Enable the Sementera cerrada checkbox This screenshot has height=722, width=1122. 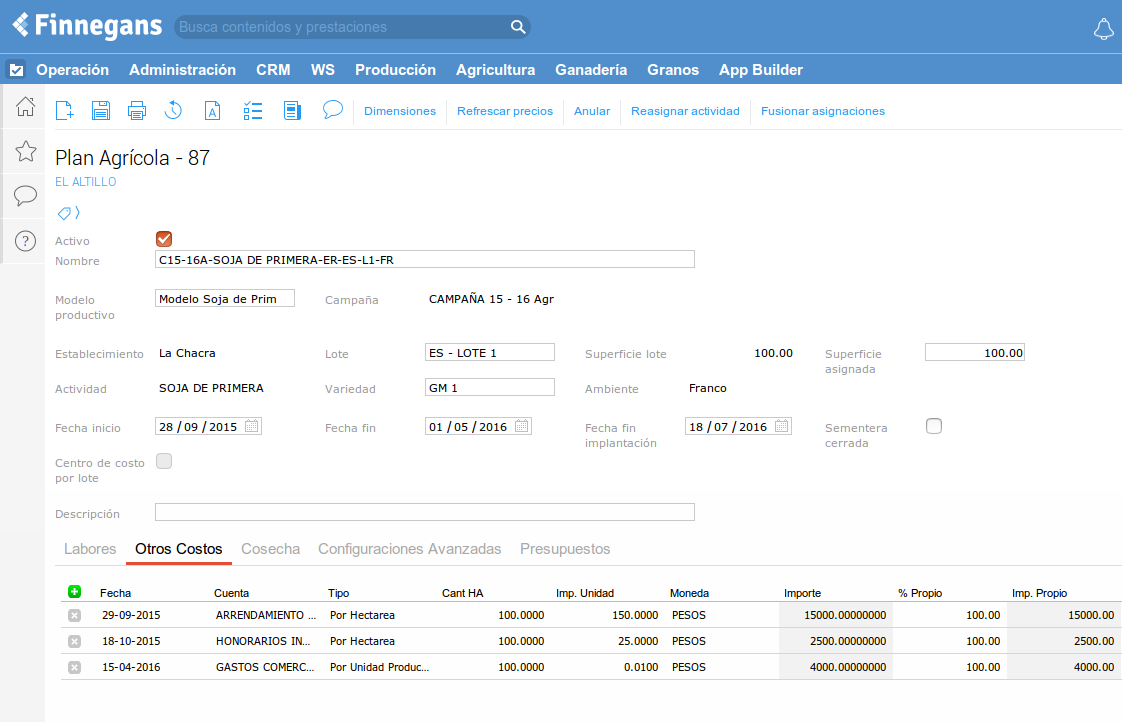click(x=934, y=426)
